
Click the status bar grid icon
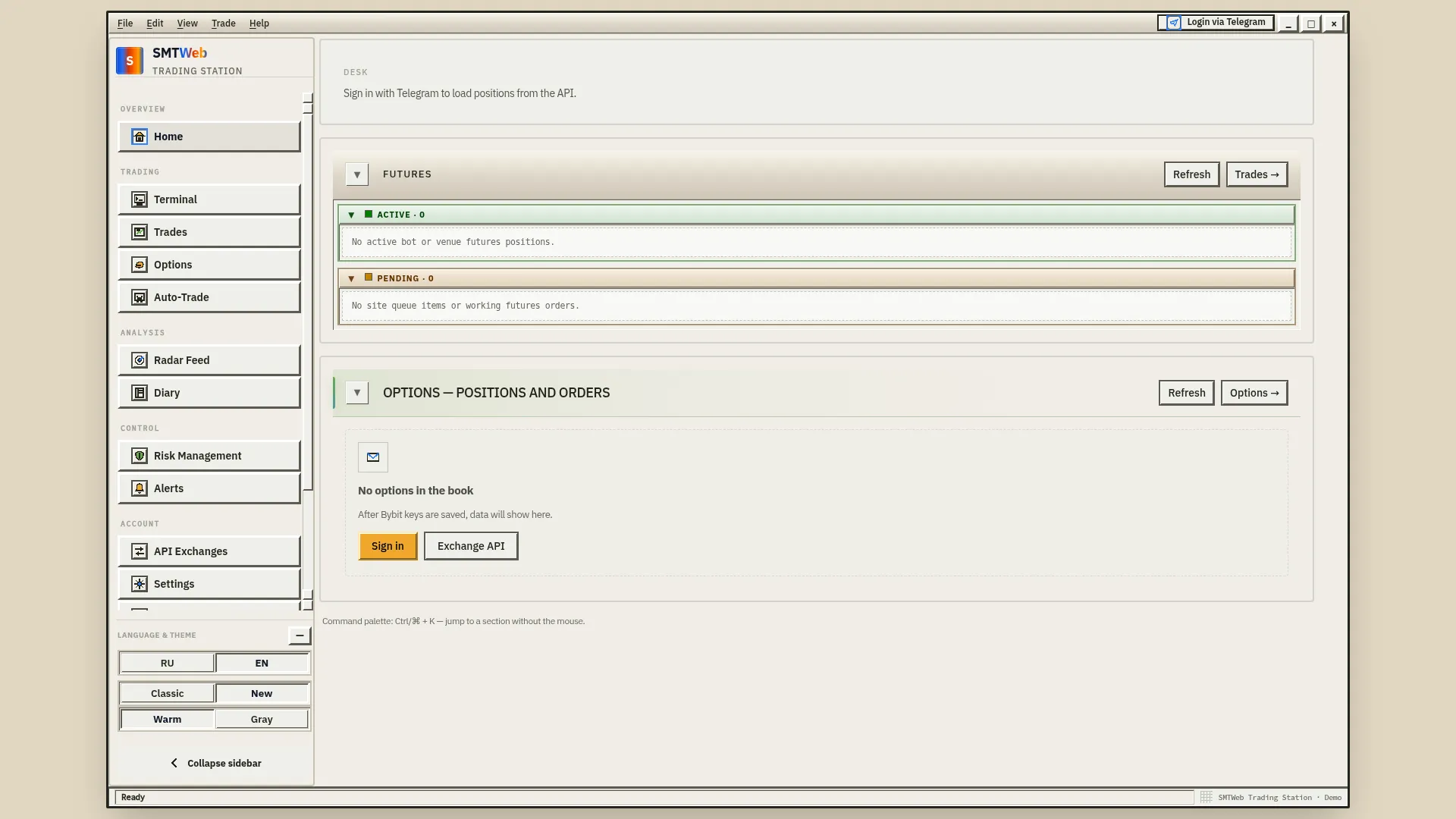(x=1206, y=797)
